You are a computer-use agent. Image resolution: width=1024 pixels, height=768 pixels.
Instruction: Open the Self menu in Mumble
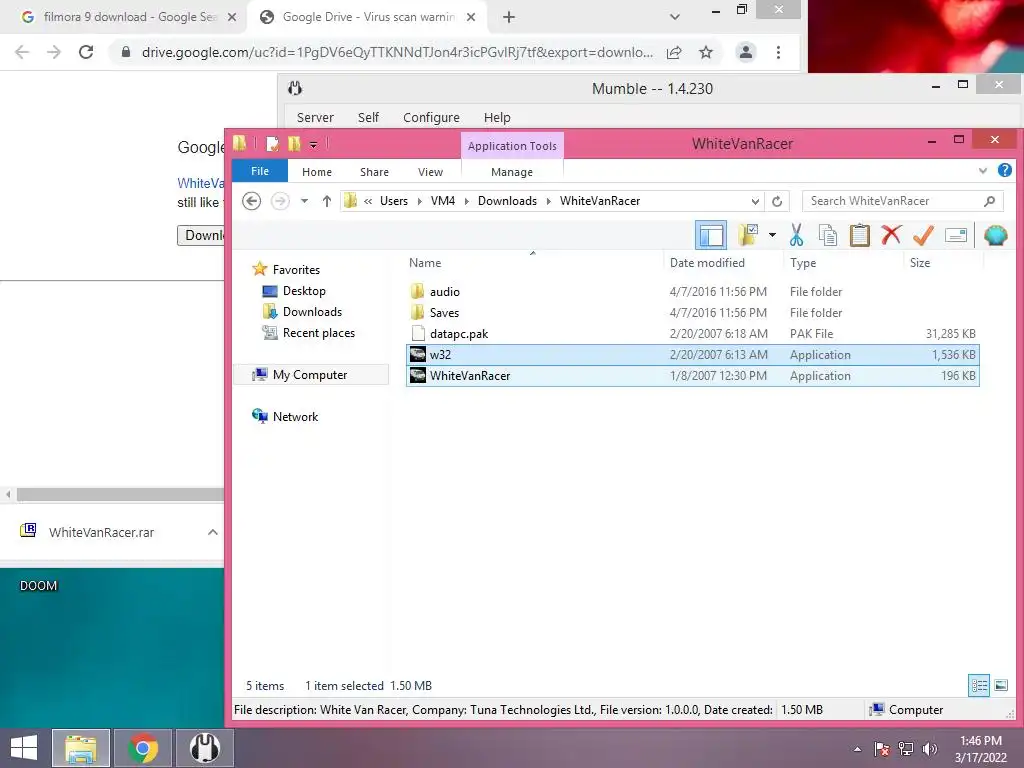[368, 118]
